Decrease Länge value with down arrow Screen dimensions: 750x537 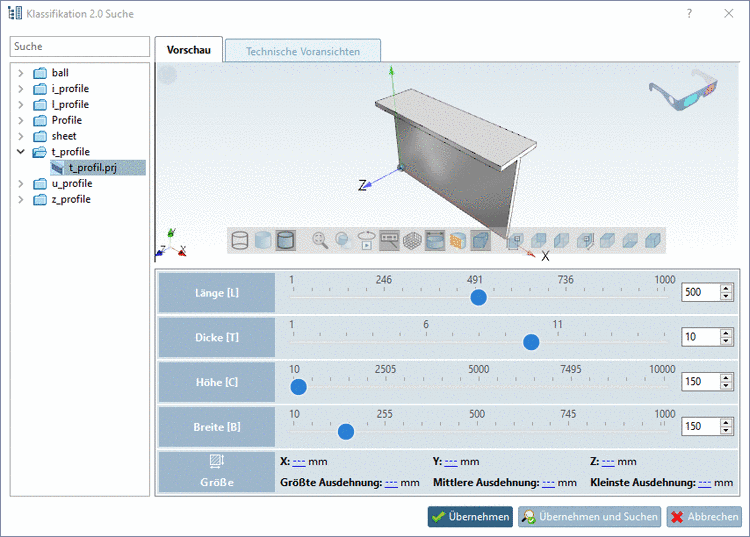(726, 296)
